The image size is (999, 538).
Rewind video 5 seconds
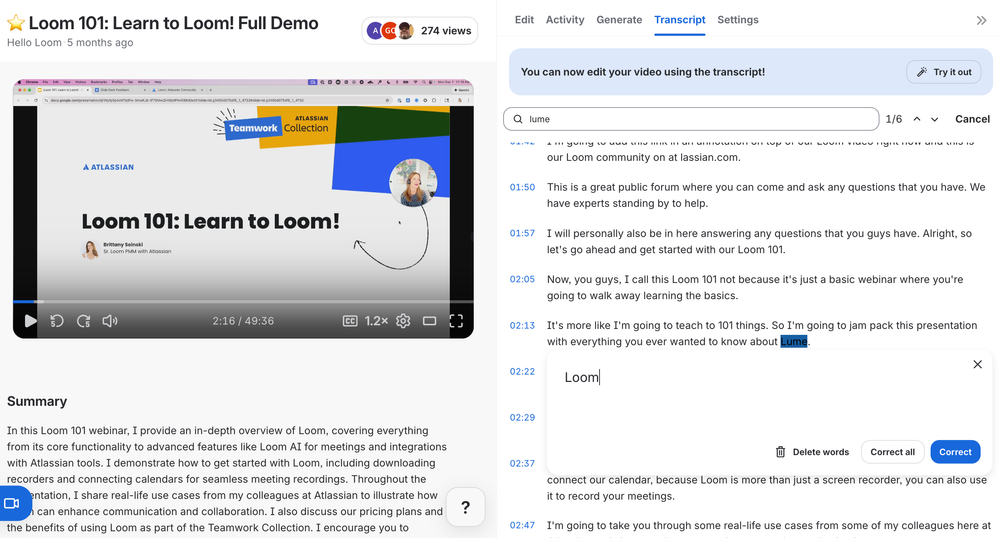tap(57, 321)
